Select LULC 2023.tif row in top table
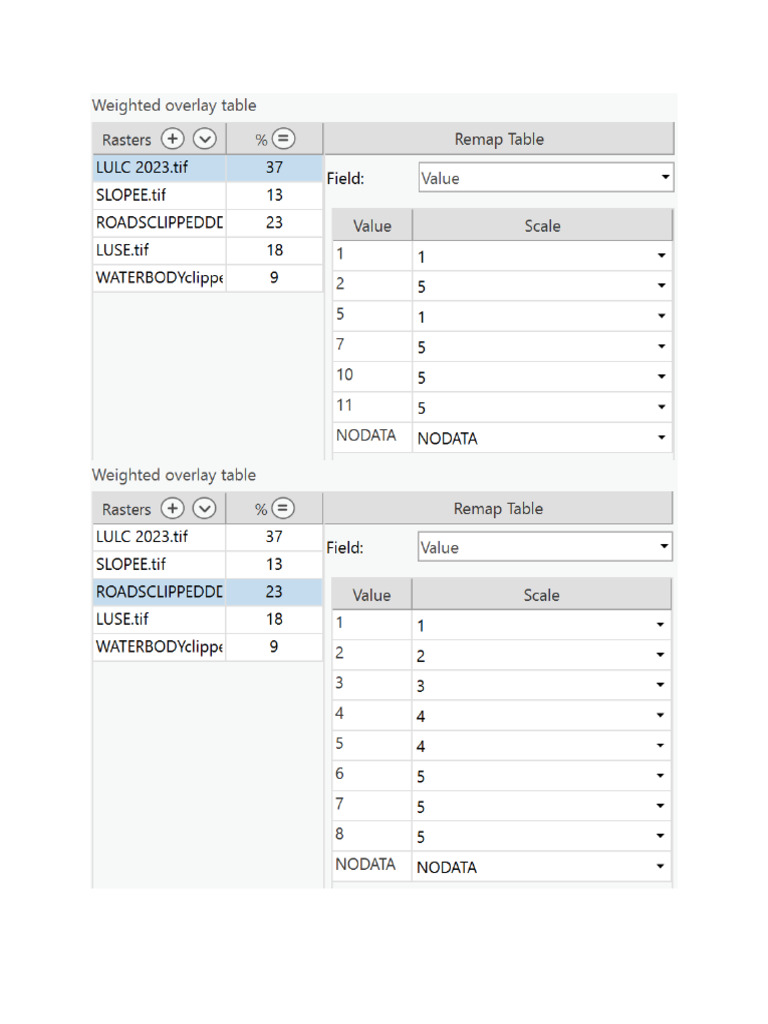Screen dimensions: 768x1024 click(208, 167)
